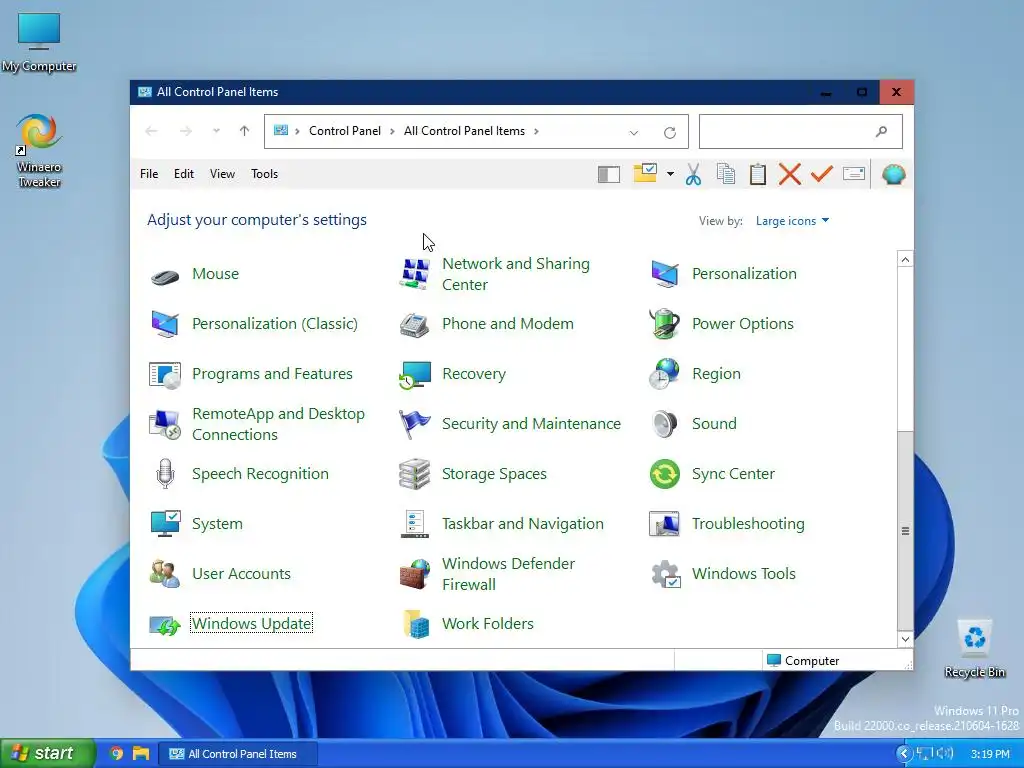Select All Control Panel Items taskbar button
Viewport: 1024px width, 768px height.
click(239, 754)
